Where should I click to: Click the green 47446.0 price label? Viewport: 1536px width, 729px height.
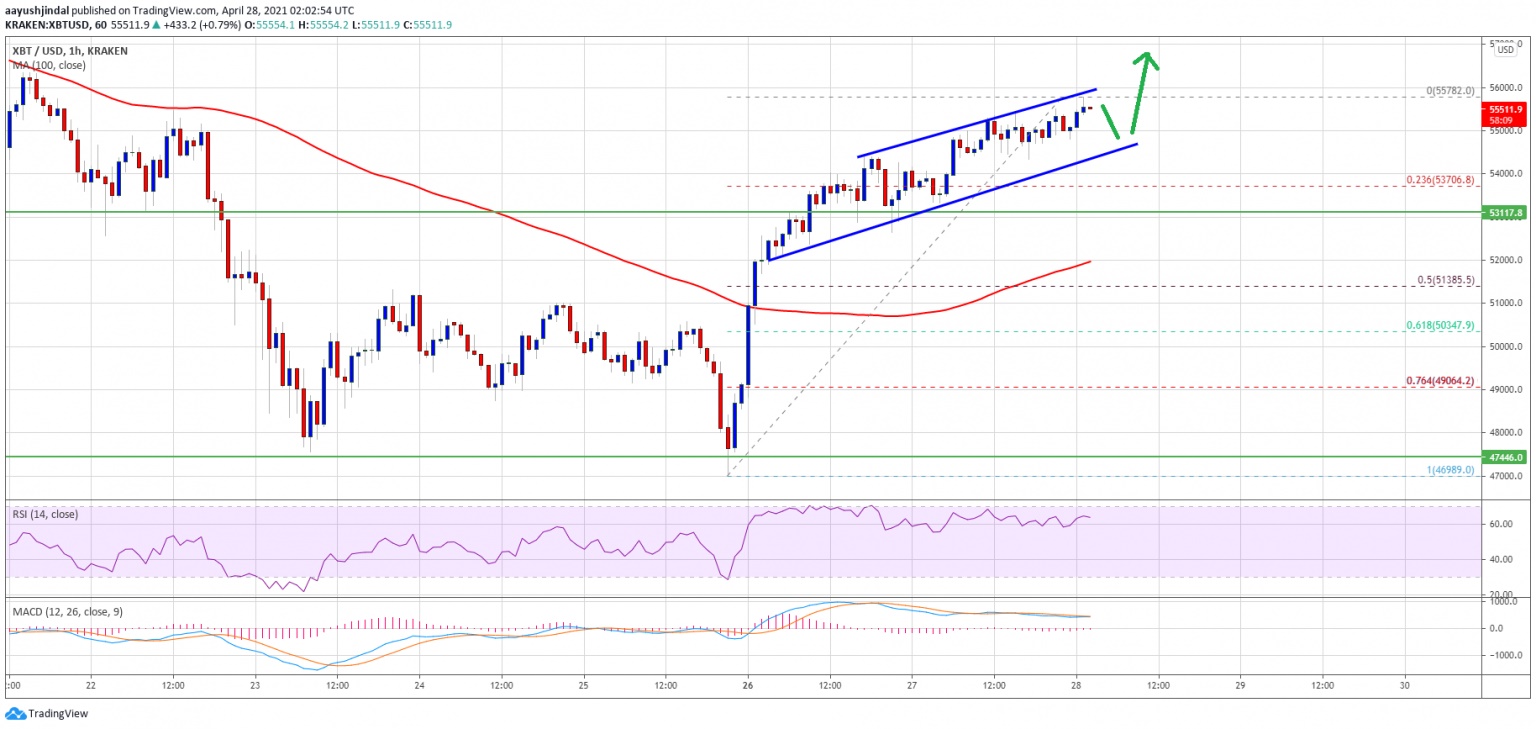pyautogui.click(x=1504, y=456)
